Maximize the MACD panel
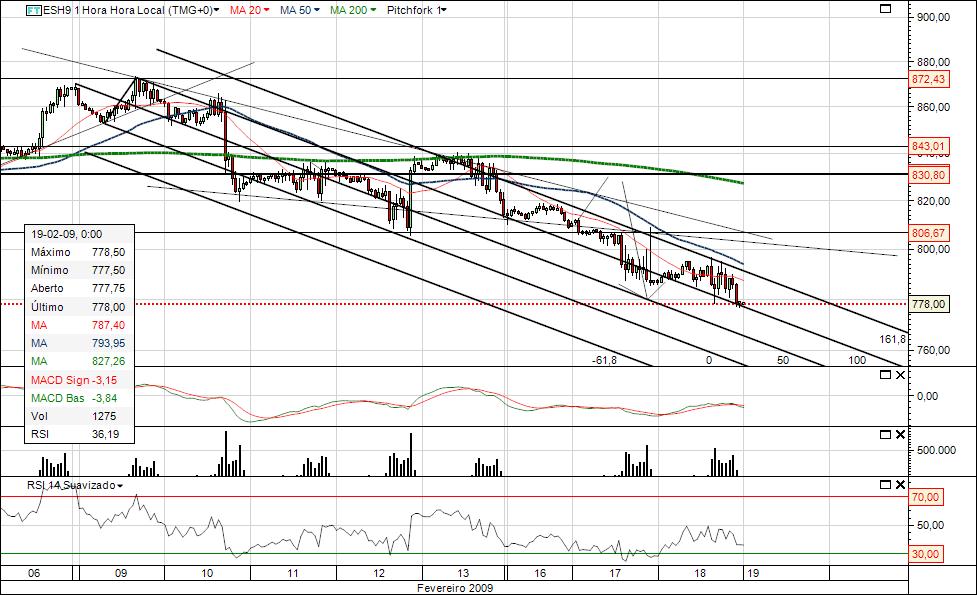Image resolution: width=977 pixels, height=595 pixels. (x=885, y=375)
